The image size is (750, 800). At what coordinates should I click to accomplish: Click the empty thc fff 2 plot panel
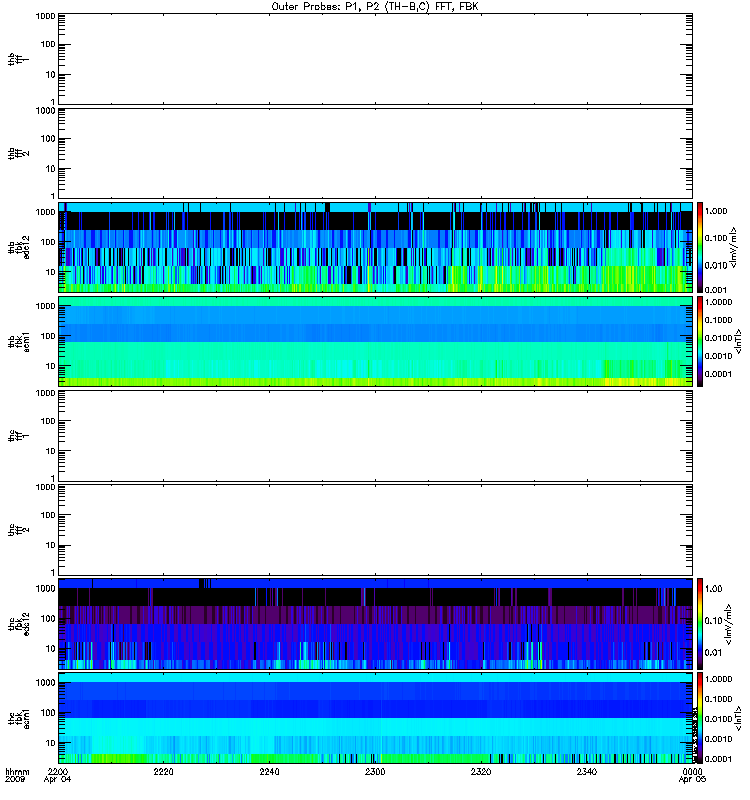coord(375,530)
